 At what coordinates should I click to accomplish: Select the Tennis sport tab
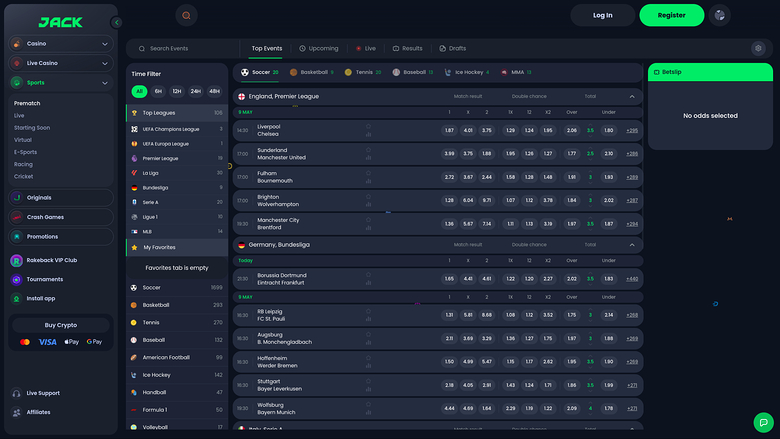pos(363,73)
